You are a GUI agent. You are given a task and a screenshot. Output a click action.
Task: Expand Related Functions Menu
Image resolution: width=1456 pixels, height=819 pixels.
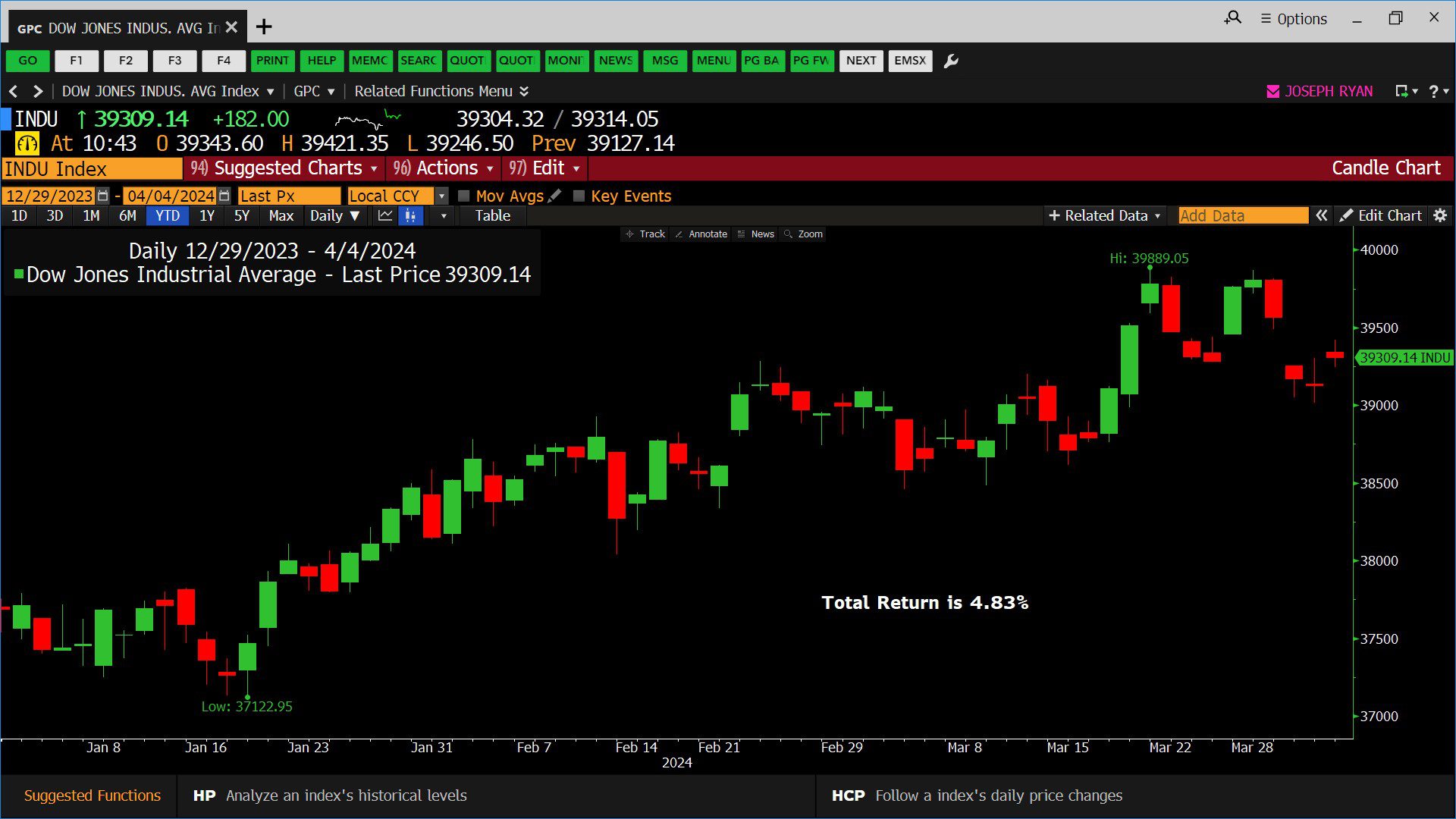[441, 91]
